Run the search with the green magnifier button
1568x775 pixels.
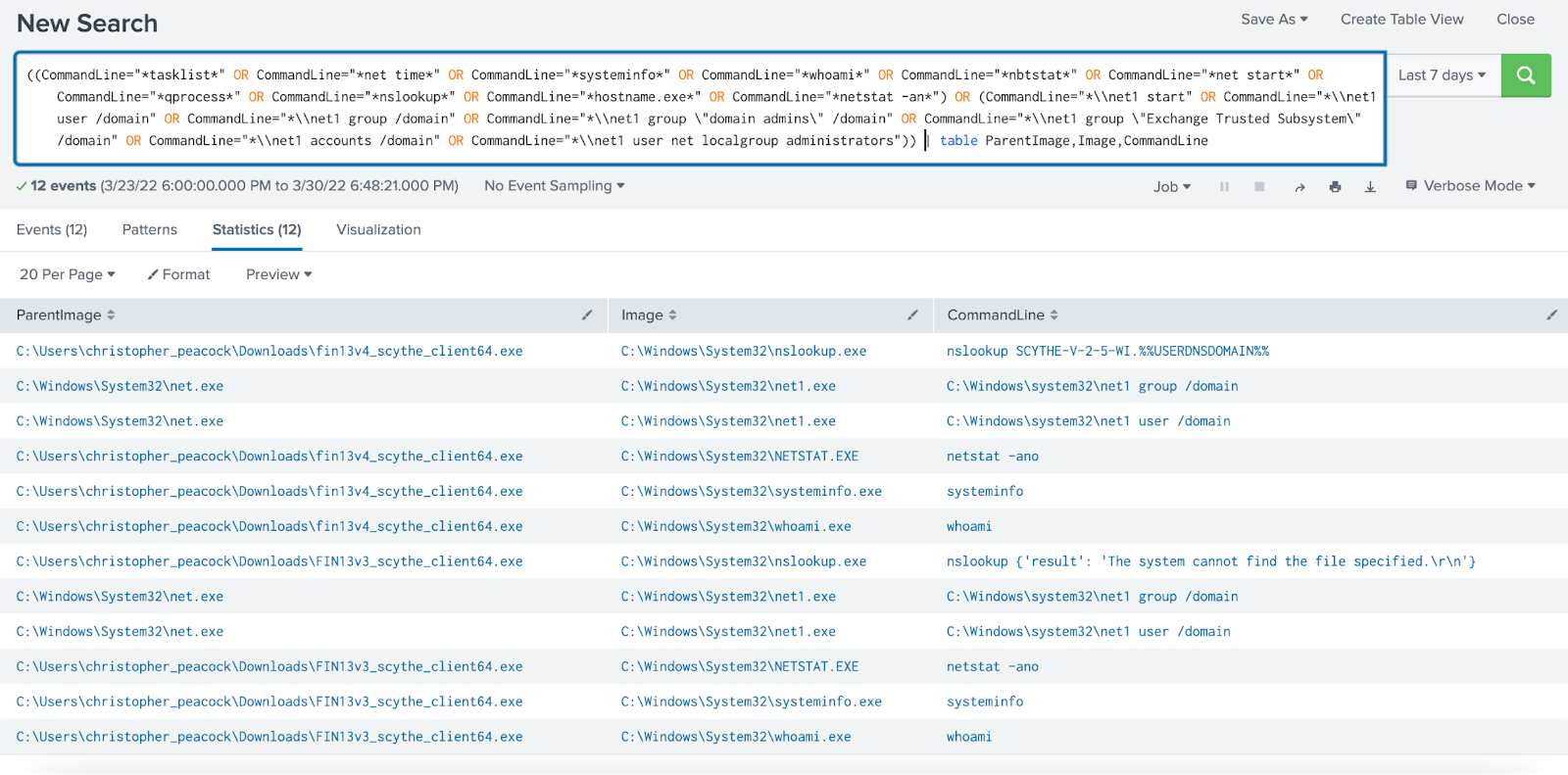click(1526, 75)
